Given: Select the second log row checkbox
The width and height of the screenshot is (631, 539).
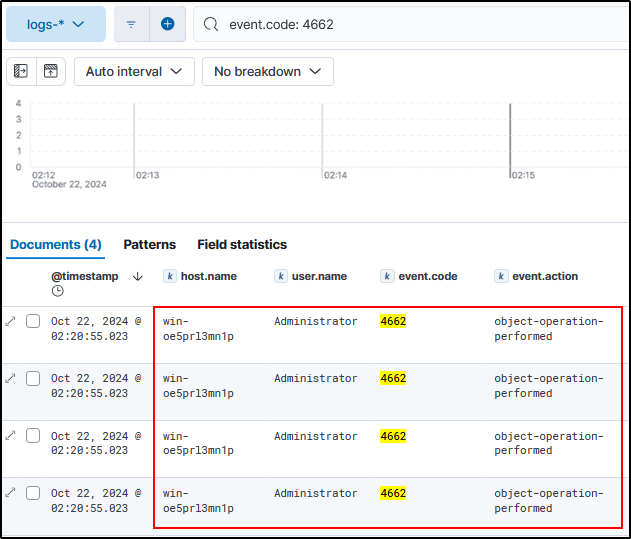Looking at the screenshot, I should pos(33,378).
